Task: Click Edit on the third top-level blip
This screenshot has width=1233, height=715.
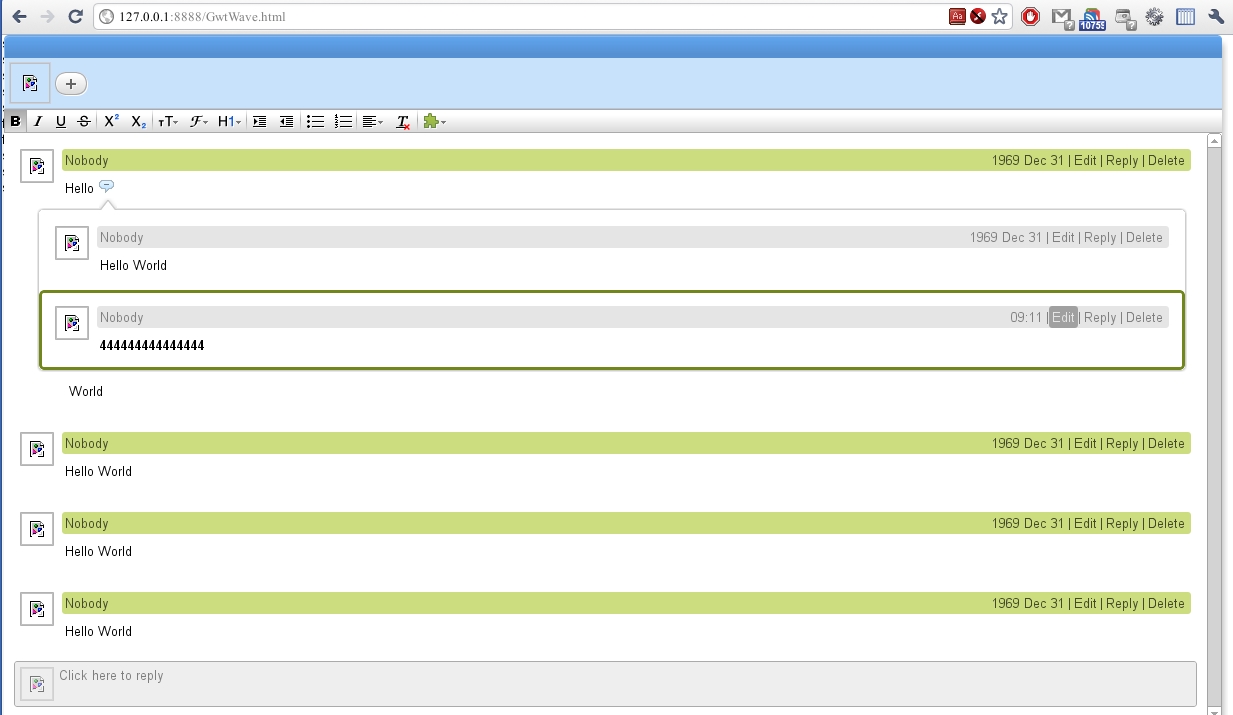Action: 1085,524
